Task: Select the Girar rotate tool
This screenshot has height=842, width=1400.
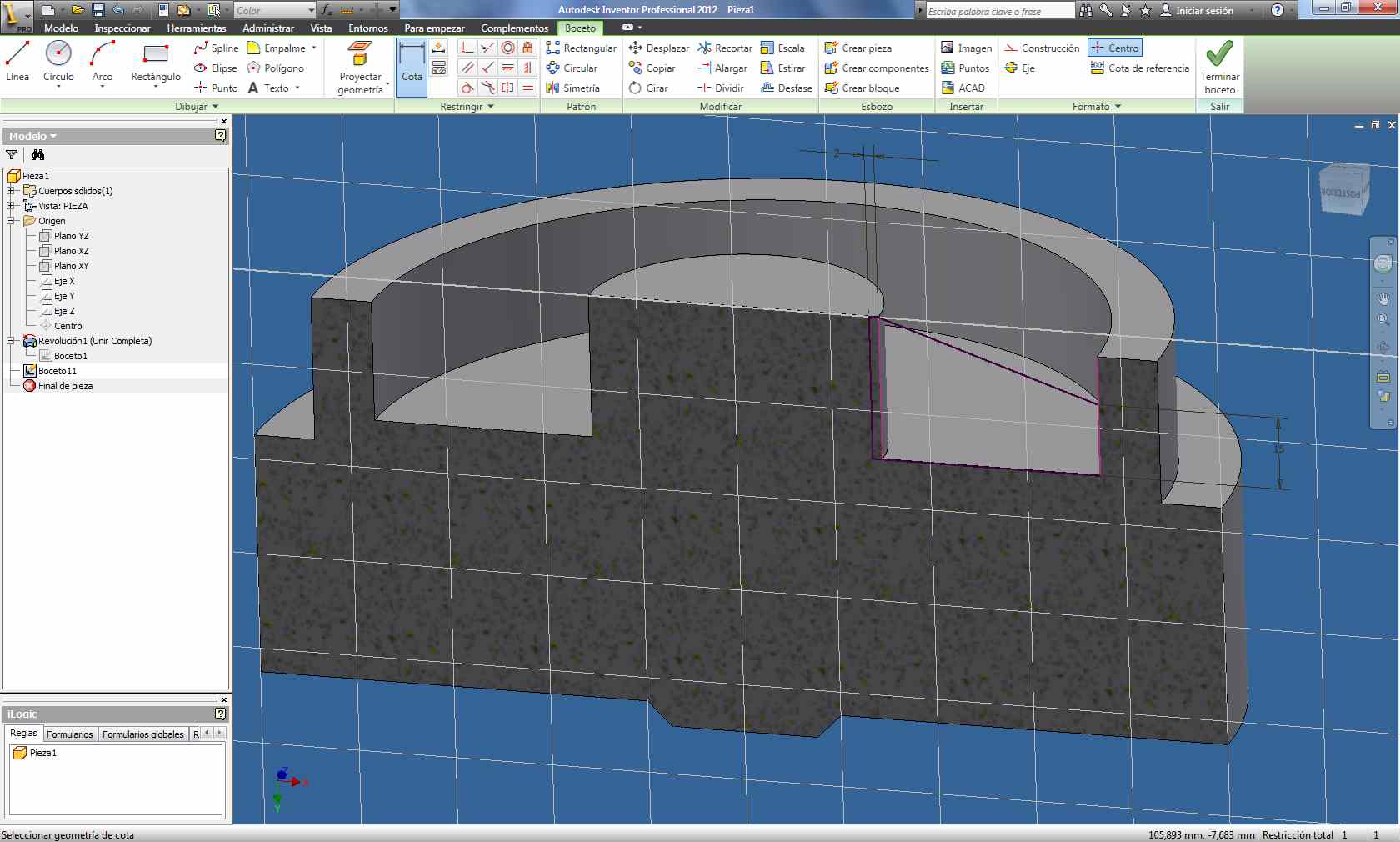Action: [x=647, y=88]
